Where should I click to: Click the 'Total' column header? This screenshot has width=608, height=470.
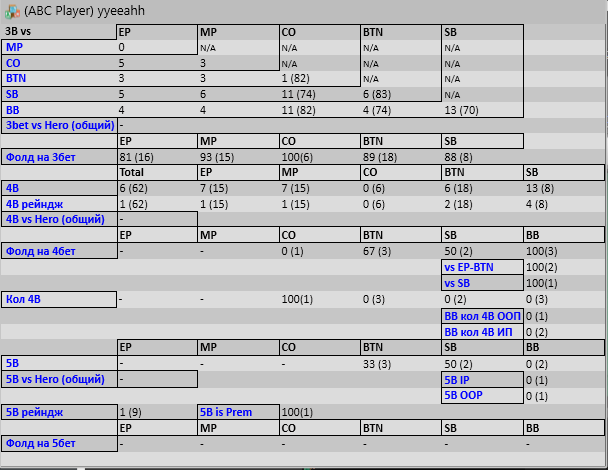[131, 172]
